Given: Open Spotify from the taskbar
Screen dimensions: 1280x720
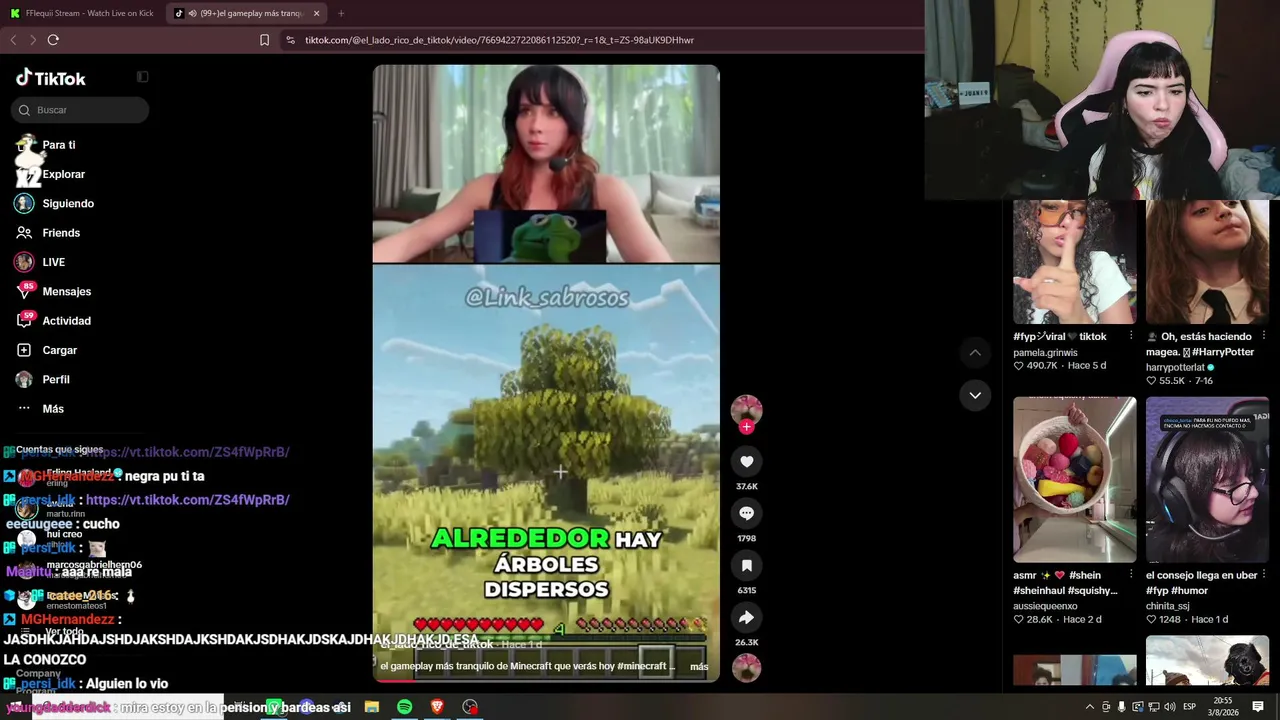Looking at the screenshot, I should [x=404, y=707].
